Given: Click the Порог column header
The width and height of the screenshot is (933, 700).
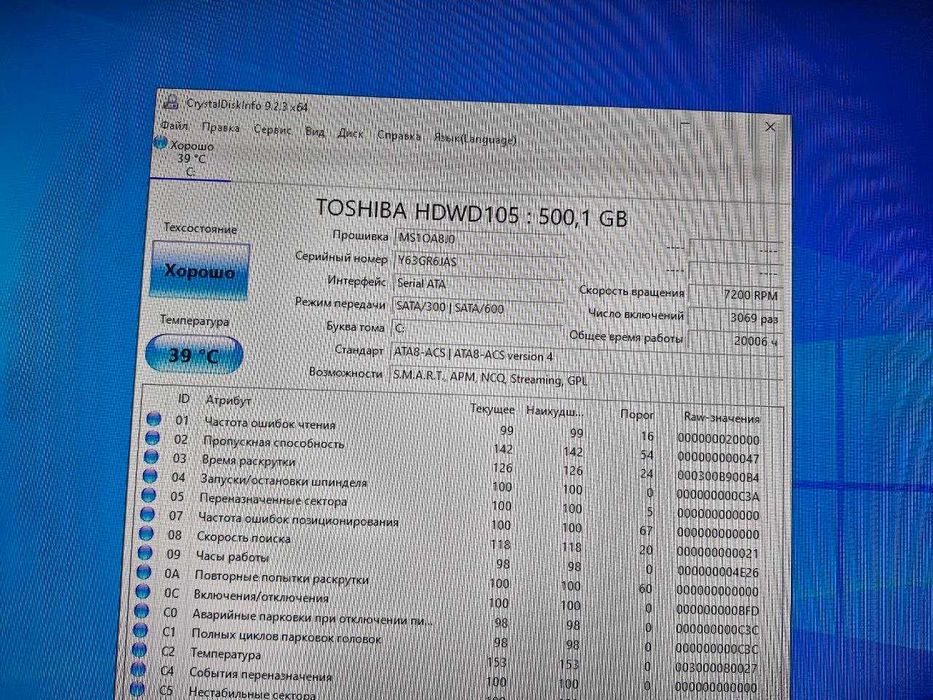Looking at the screenshot, I should coord(637,414).
